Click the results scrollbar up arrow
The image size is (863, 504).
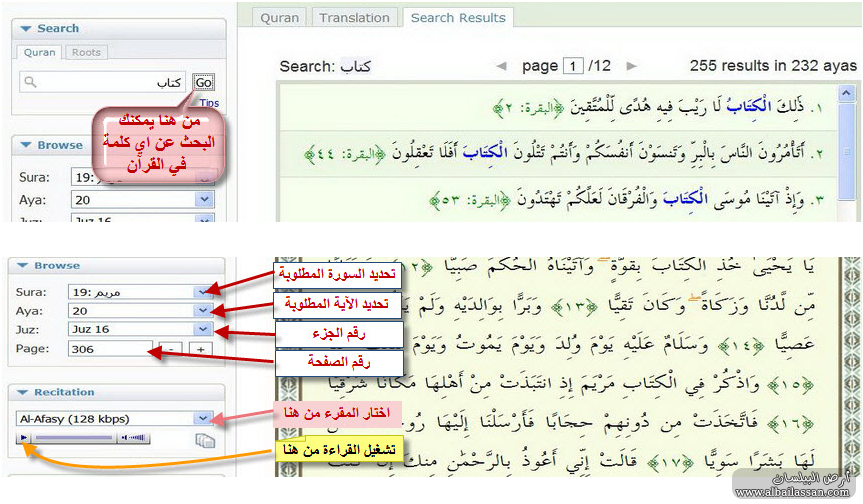[x=846, y=92]
